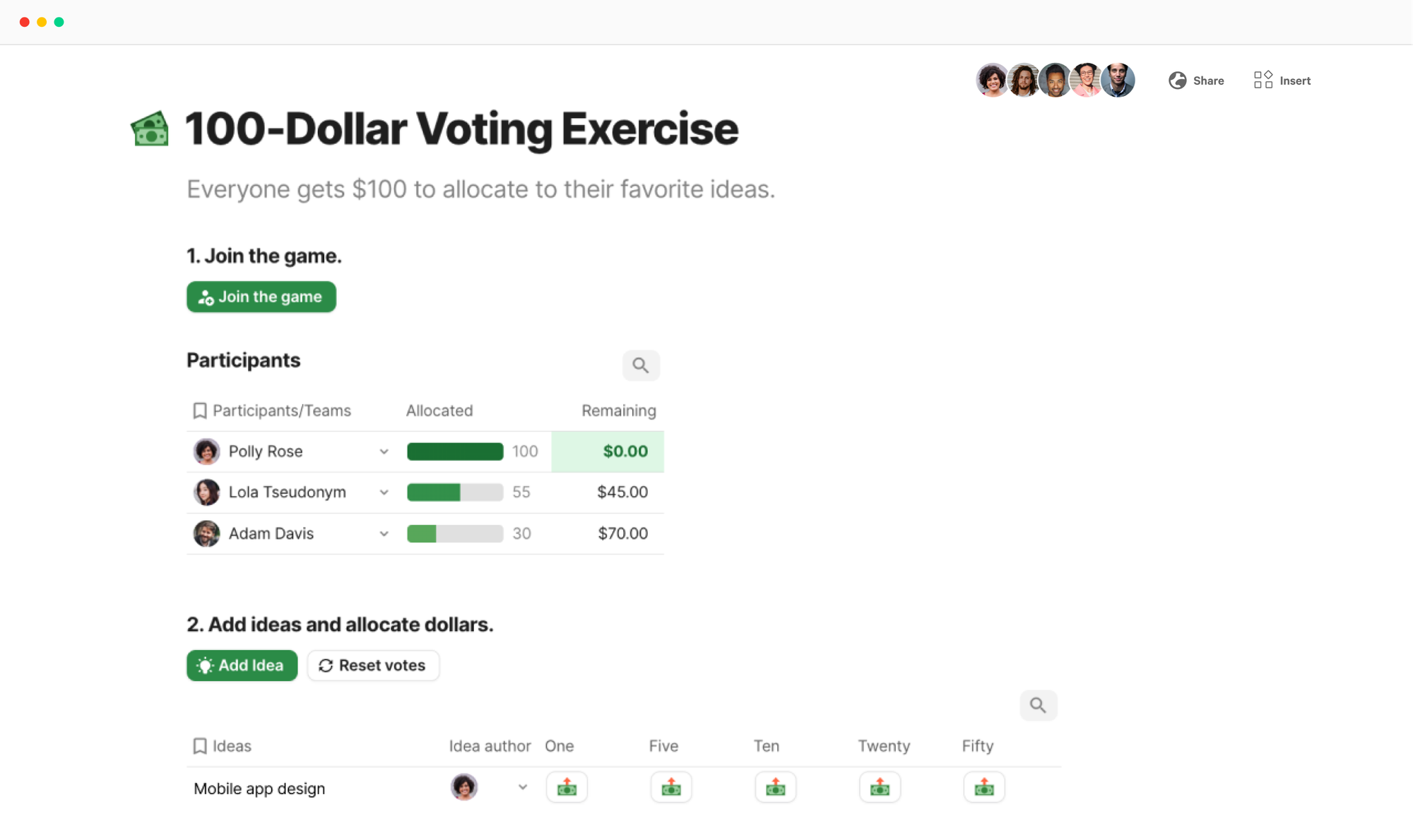Vote fifty dollars on Mobile app design
Viewport: 1413px width, 840px height.
pyautogui.click(x=984, y=787)
